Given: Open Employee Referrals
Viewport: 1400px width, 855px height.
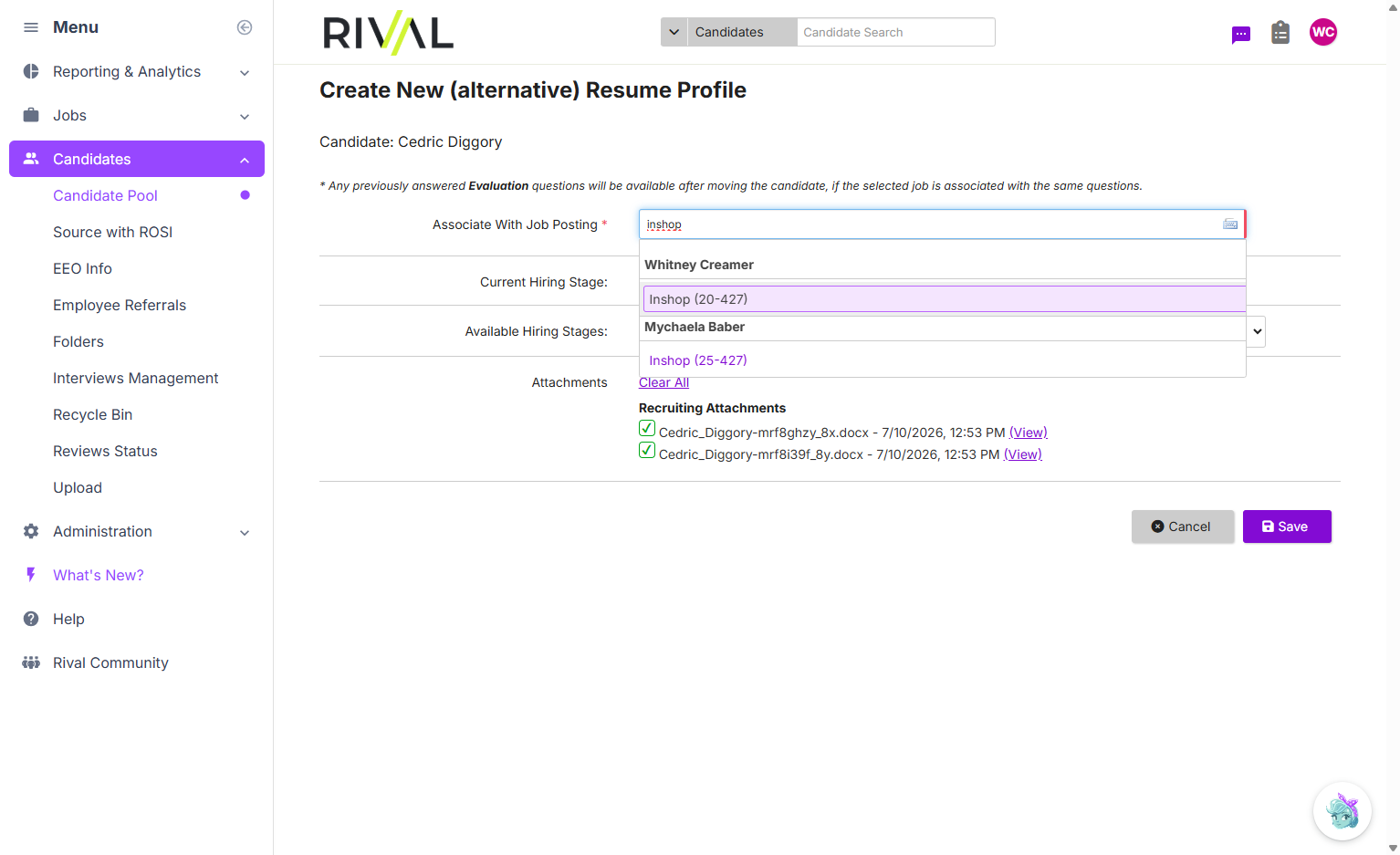Looking at the screenshot, I should click(x=120, y=305).
